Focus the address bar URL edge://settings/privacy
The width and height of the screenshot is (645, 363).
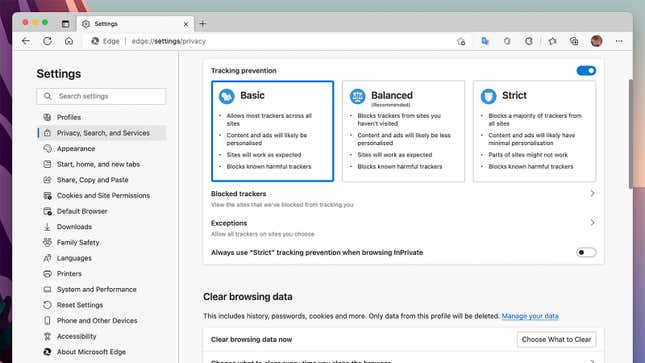(x=169, y=41)
